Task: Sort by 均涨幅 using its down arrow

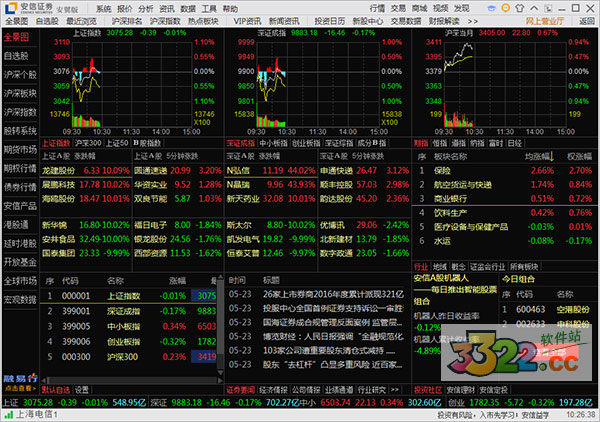Action: (551, 156)
